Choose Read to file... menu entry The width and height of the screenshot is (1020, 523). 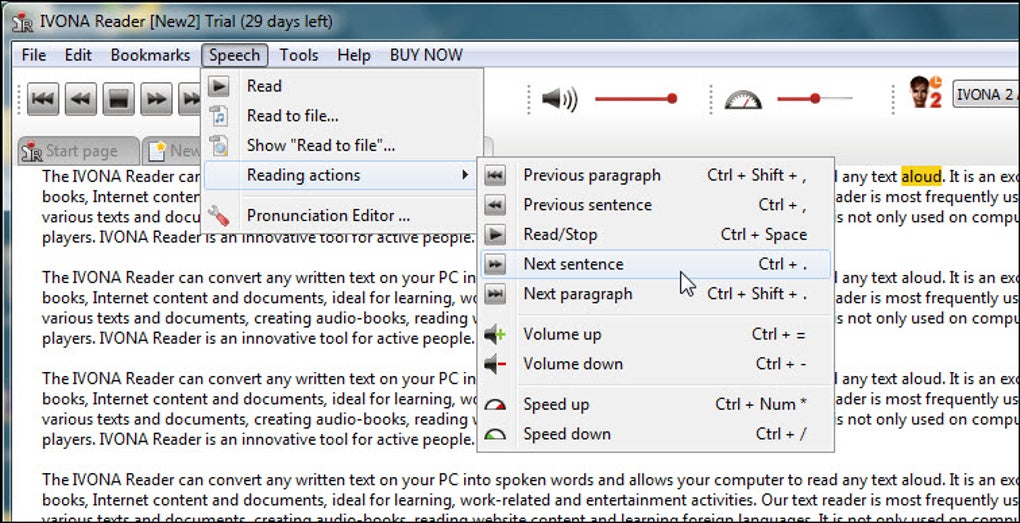(x=343, y=116)
